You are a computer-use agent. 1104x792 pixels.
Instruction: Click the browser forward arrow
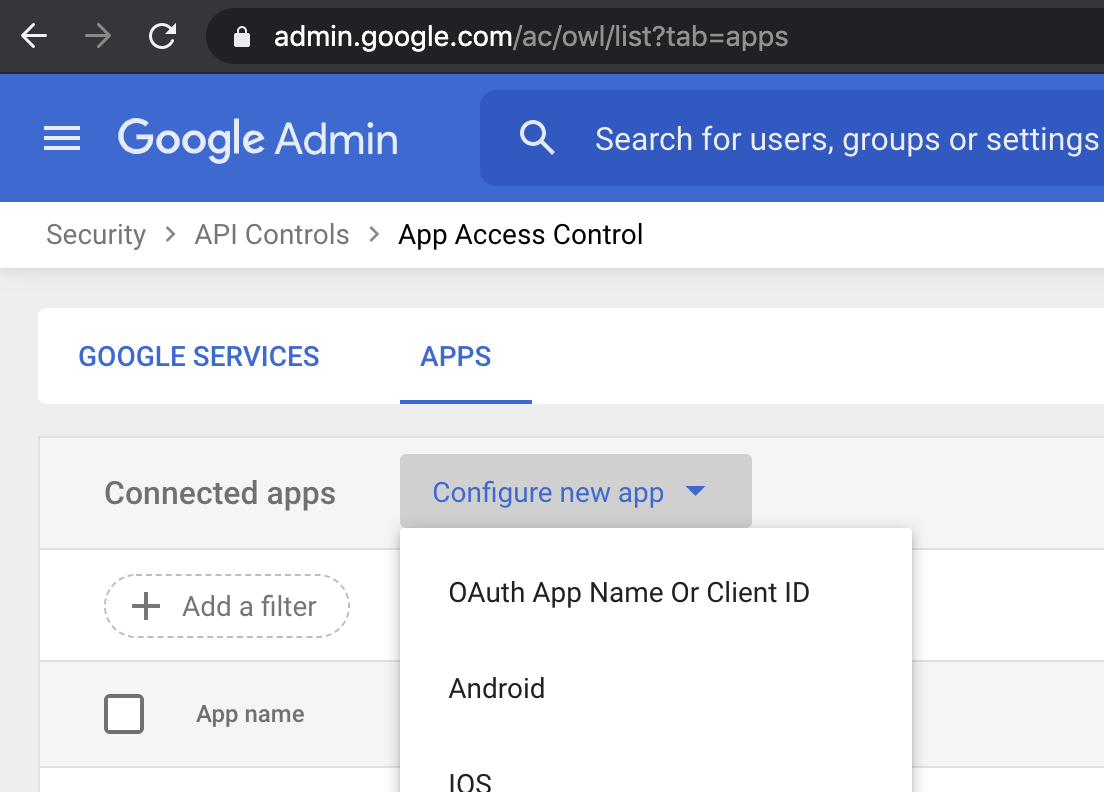pos(97,36)
